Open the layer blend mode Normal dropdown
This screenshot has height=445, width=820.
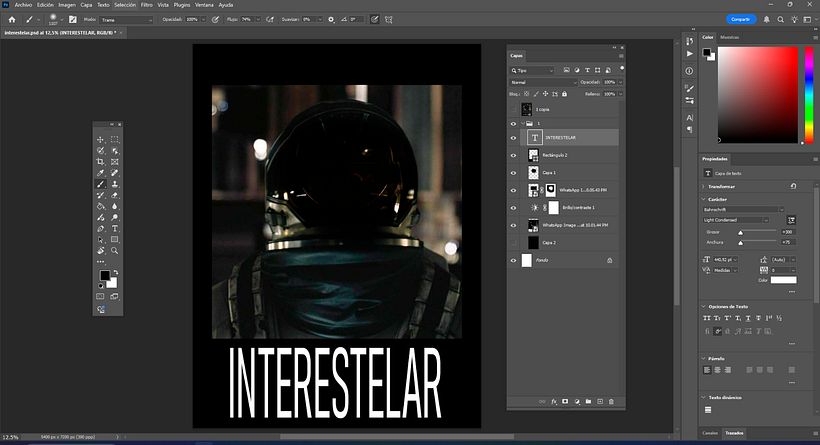(x=543, y=83)
